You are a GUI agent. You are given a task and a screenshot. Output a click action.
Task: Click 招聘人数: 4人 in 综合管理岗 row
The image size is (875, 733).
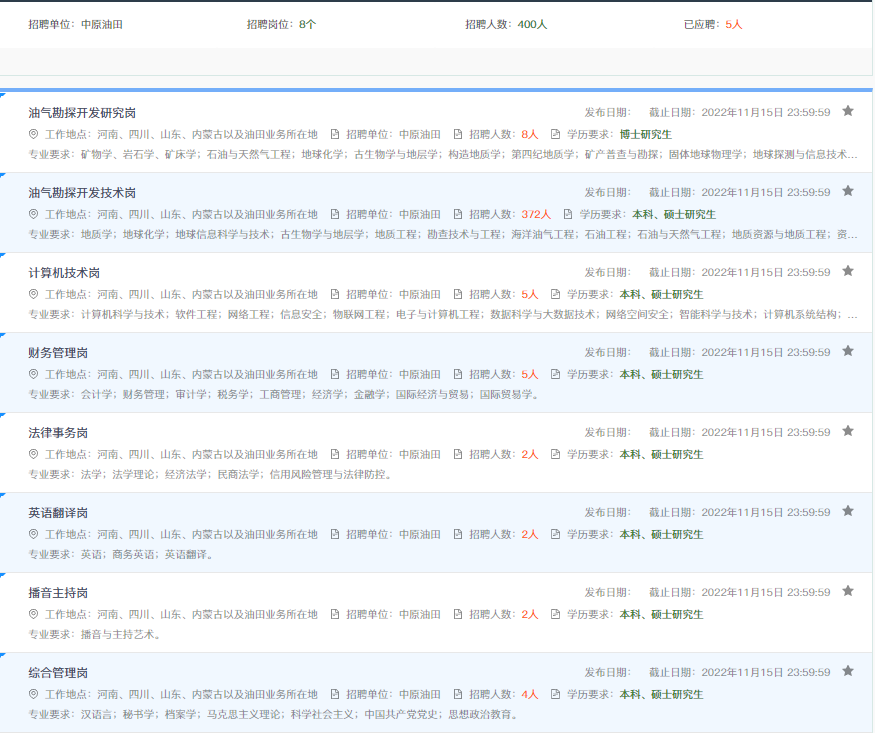tap(504, 694)
